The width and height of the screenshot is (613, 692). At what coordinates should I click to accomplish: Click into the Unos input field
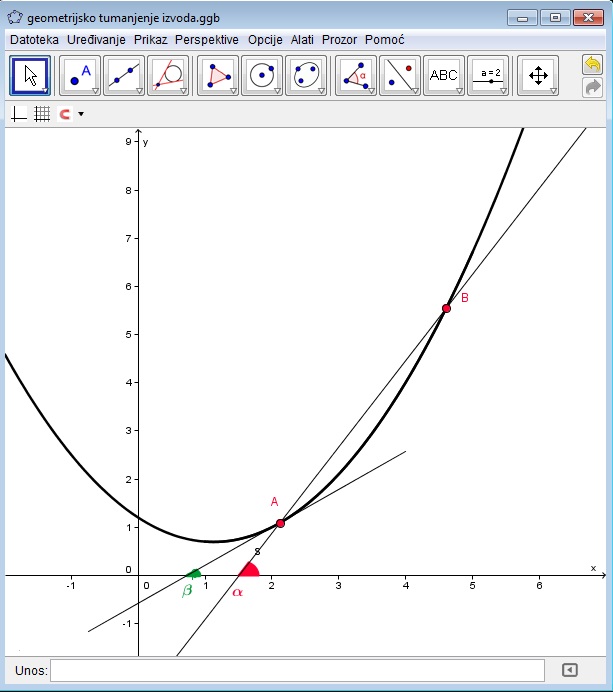(x=297, y=670)
